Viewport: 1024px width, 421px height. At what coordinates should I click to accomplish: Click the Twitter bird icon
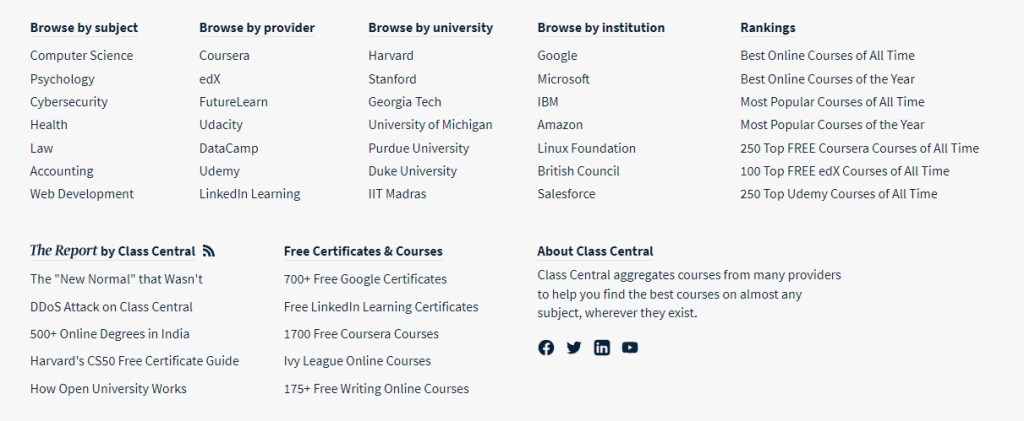coord(574,348)
